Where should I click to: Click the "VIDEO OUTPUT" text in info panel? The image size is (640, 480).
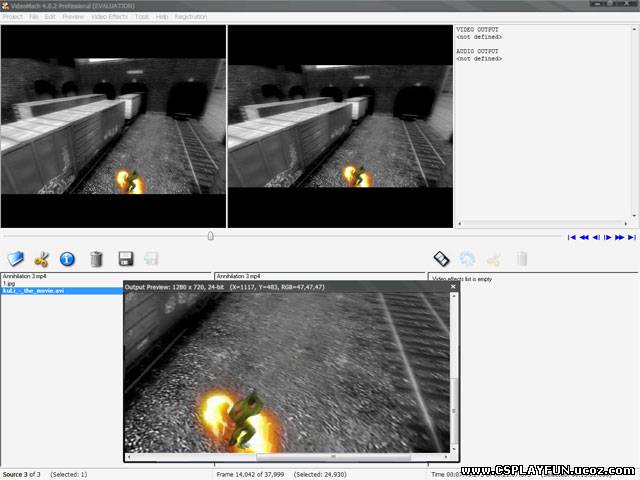(477, 30)
